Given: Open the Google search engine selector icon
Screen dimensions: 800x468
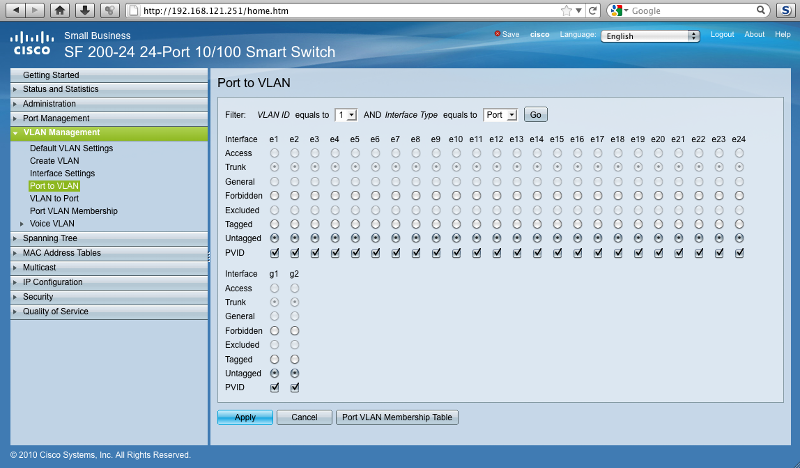Looking at the screenshot, I should [619, 11].
